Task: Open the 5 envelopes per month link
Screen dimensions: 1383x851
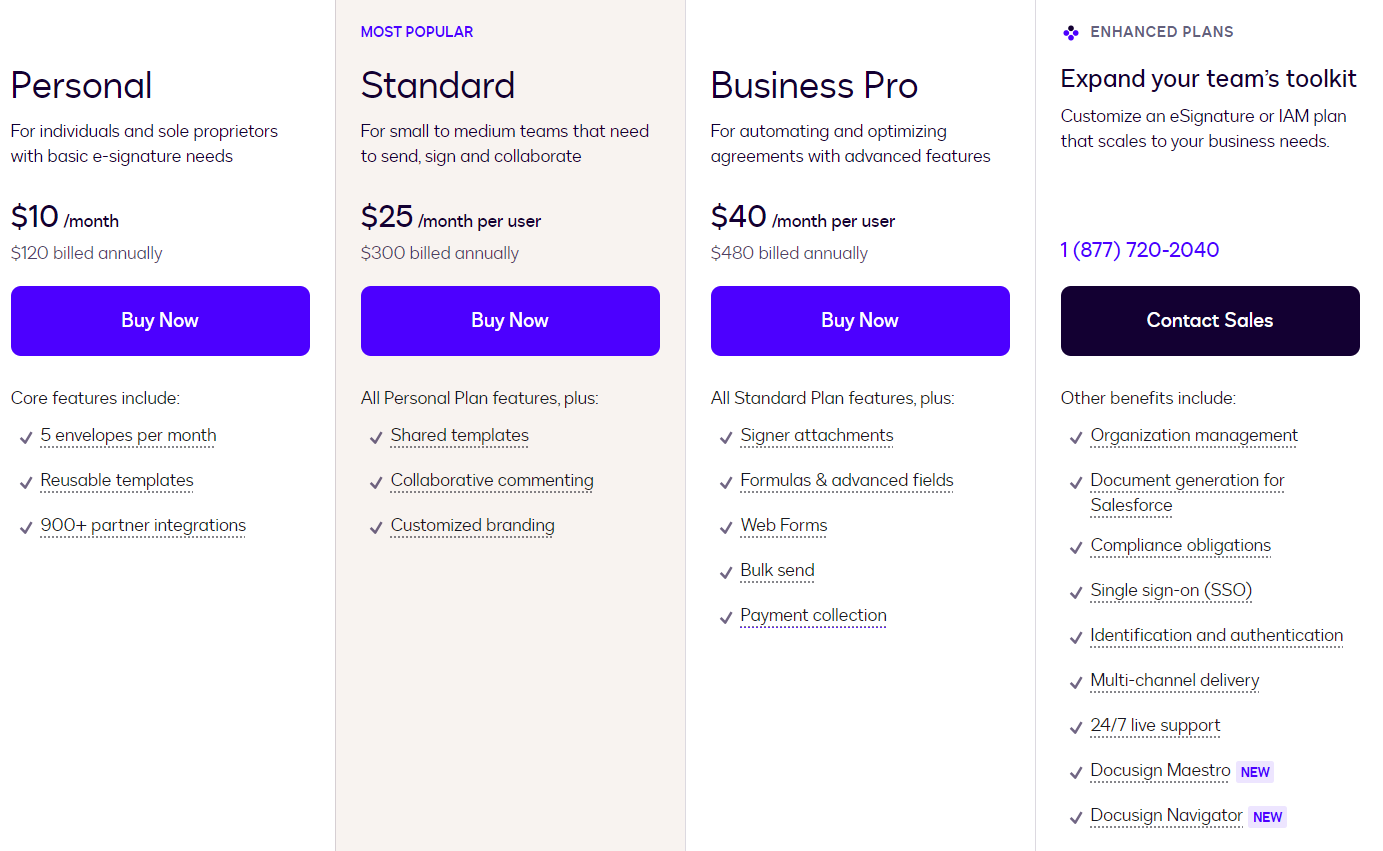Action: coord(128,436)
